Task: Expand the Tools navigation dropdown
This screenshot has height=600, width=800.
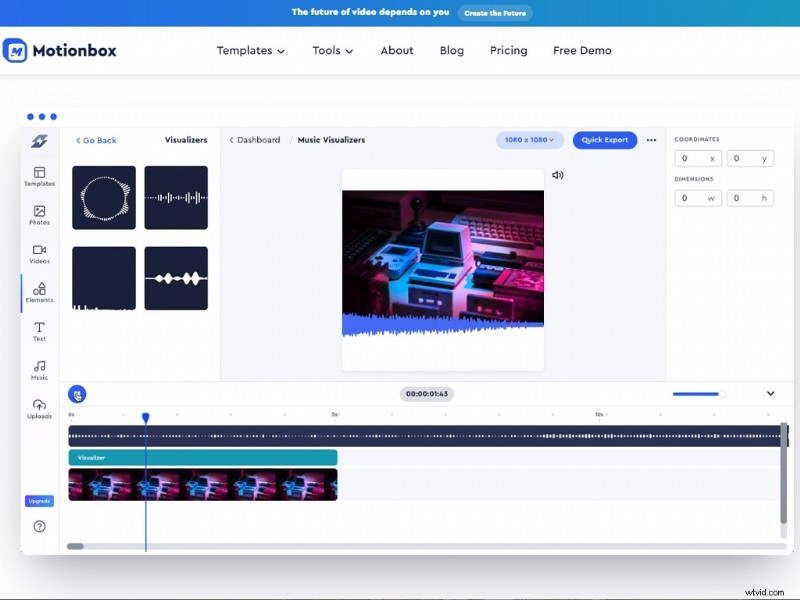Action: tap(332, 50)
